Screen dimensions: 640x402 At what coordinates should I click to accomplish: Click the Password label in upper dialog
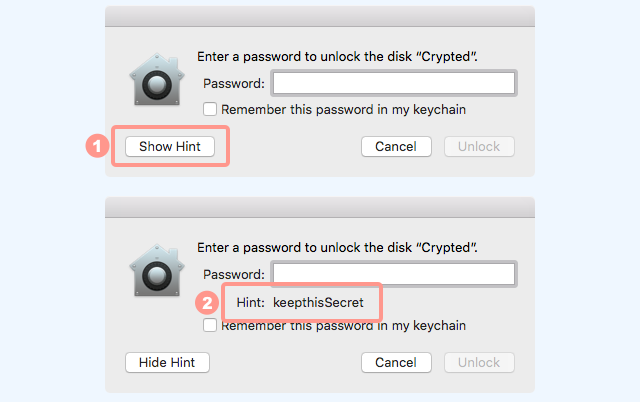(234, 84)
